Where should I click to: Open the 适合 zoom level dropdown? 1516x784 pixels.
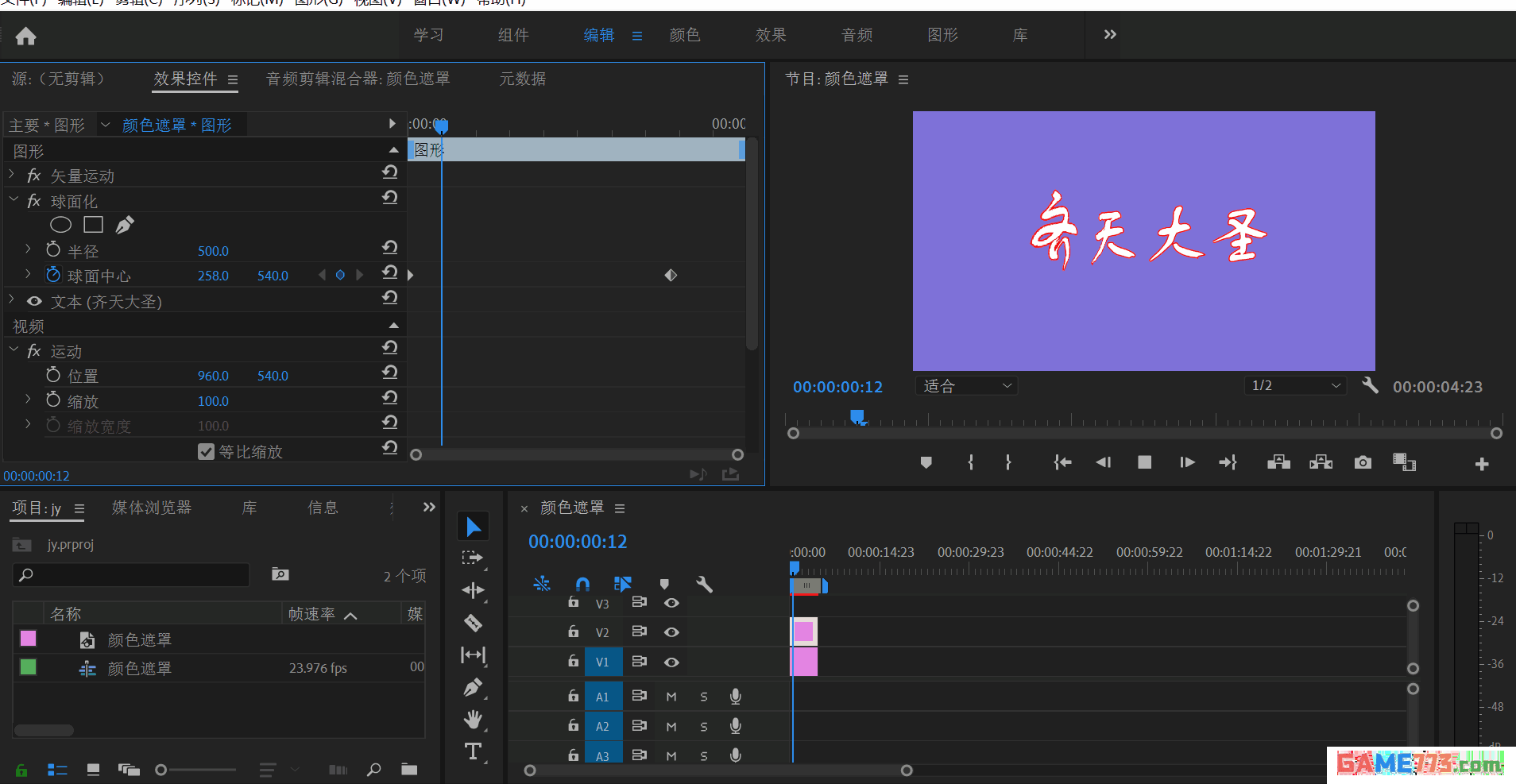tap(965, 385)
